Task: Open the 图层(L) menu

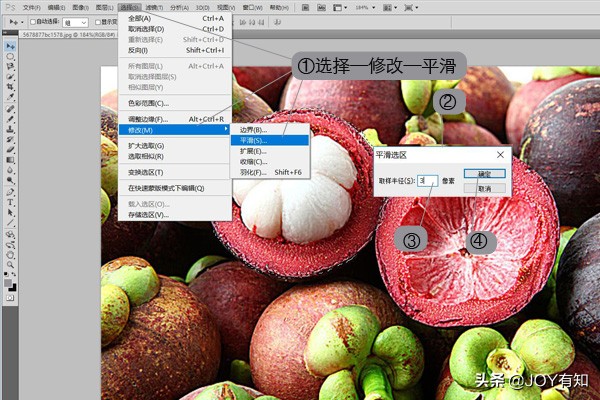Action: [104, 8]
